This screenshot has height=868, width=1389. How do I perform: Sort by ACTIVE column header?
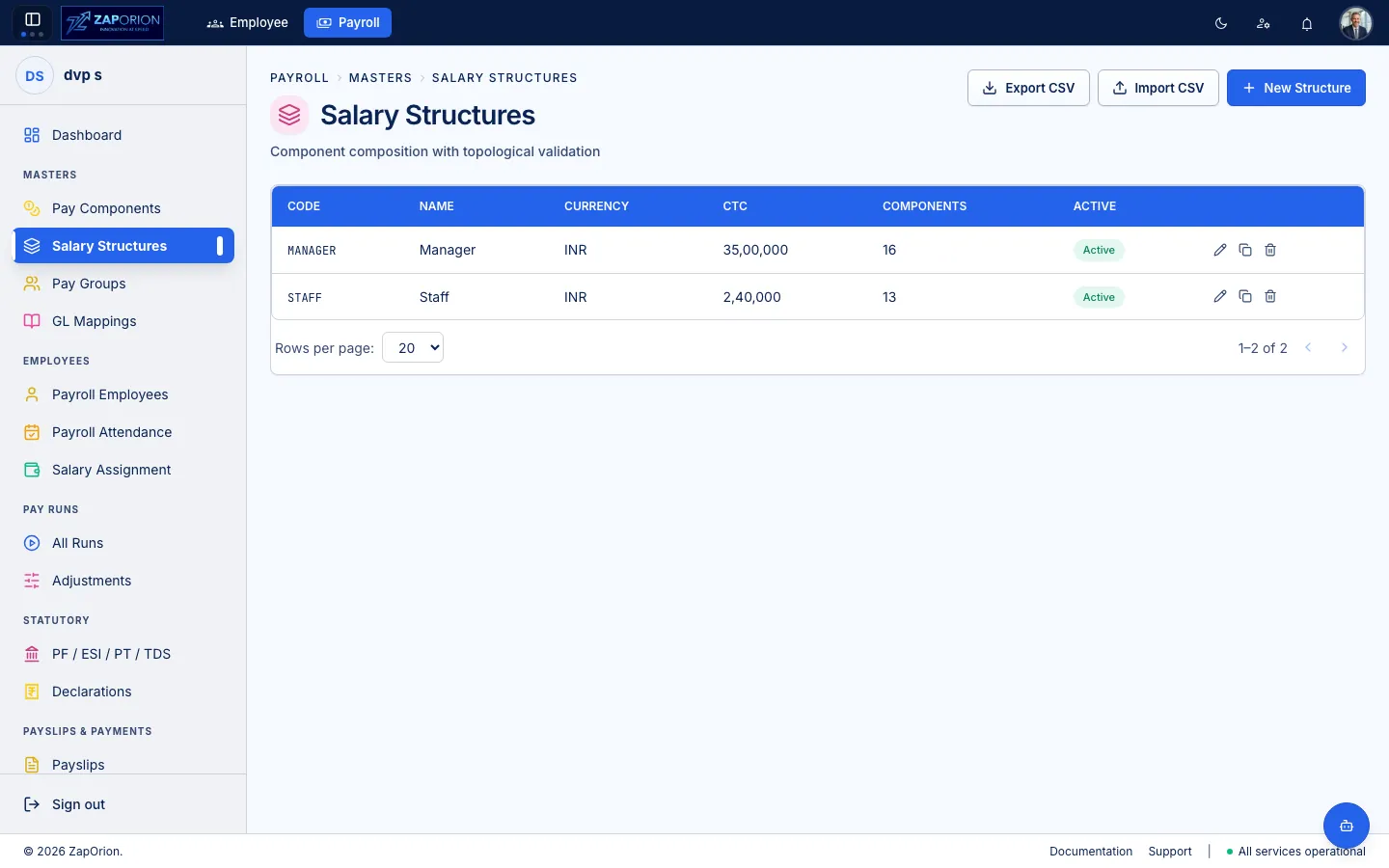click(x=1095, y=206)
